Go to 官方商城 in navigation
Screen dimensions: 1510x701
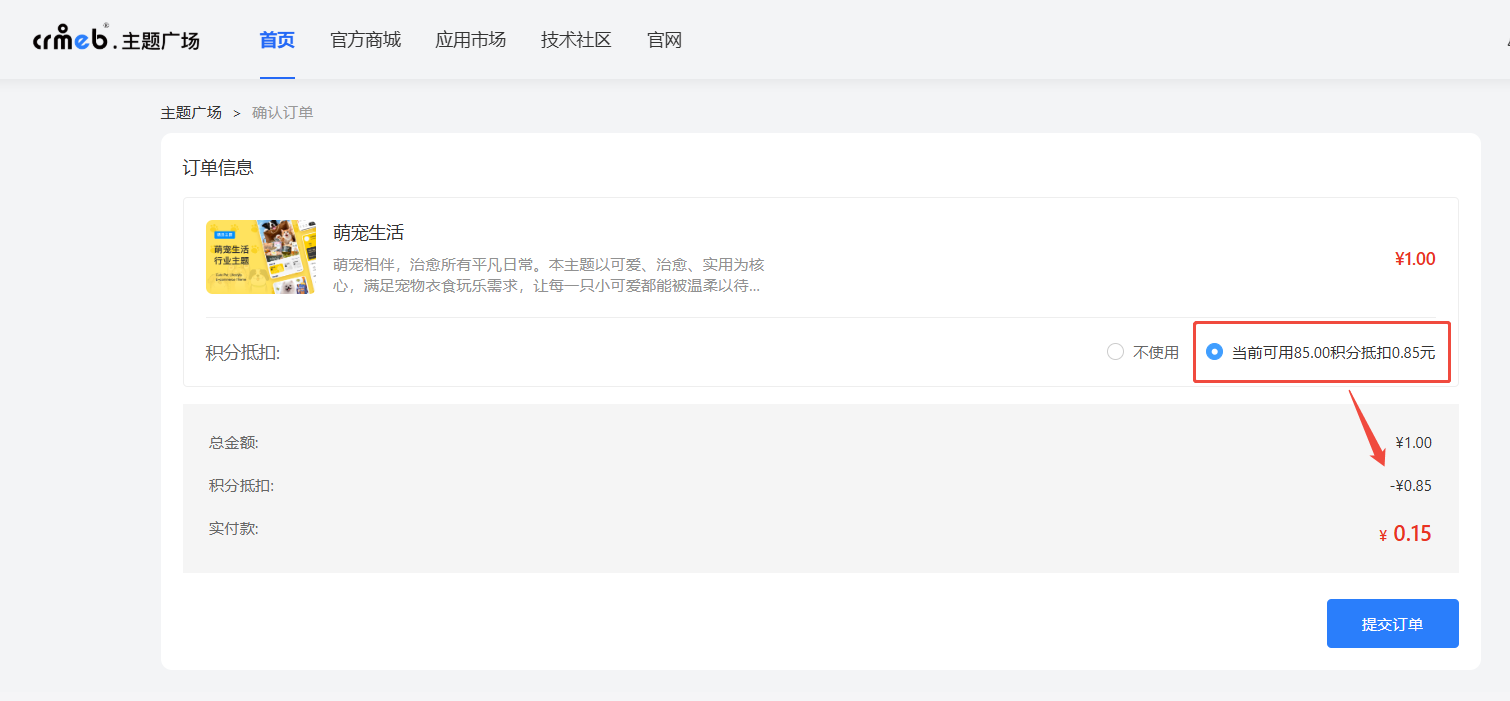365,40
